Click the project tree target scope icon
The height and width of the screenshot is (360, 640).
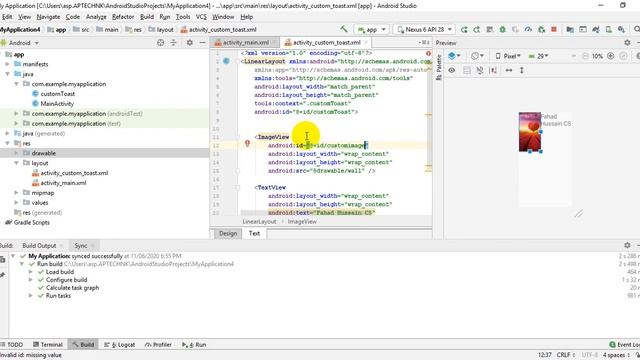(160, 42)
